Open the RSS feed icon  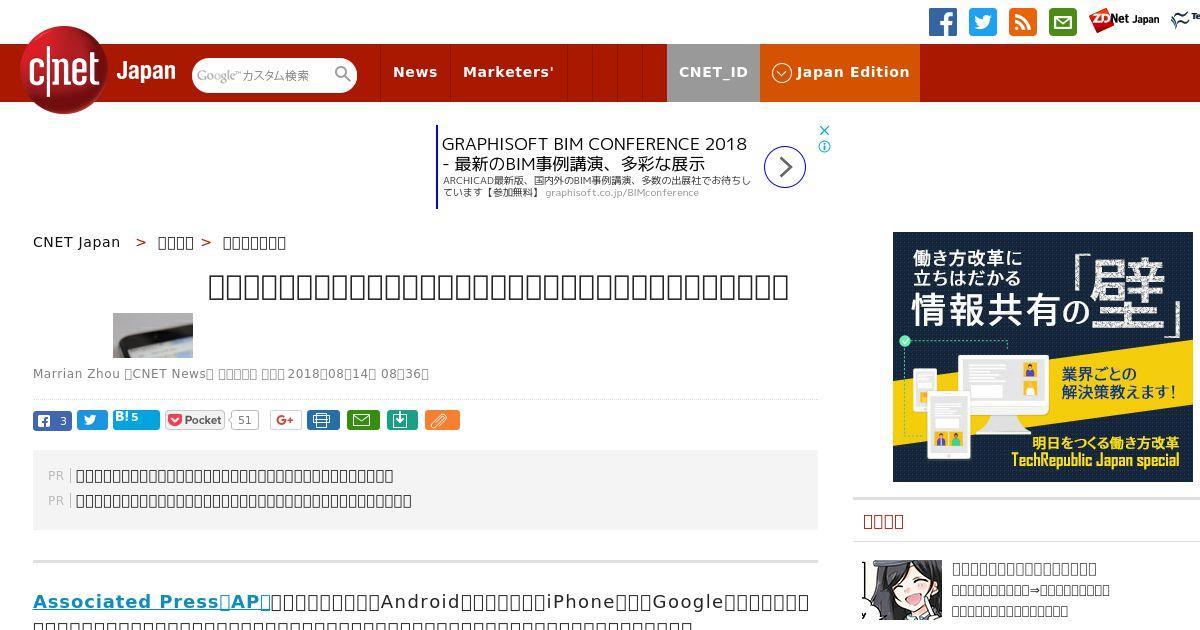click(x=1023, y=22)
